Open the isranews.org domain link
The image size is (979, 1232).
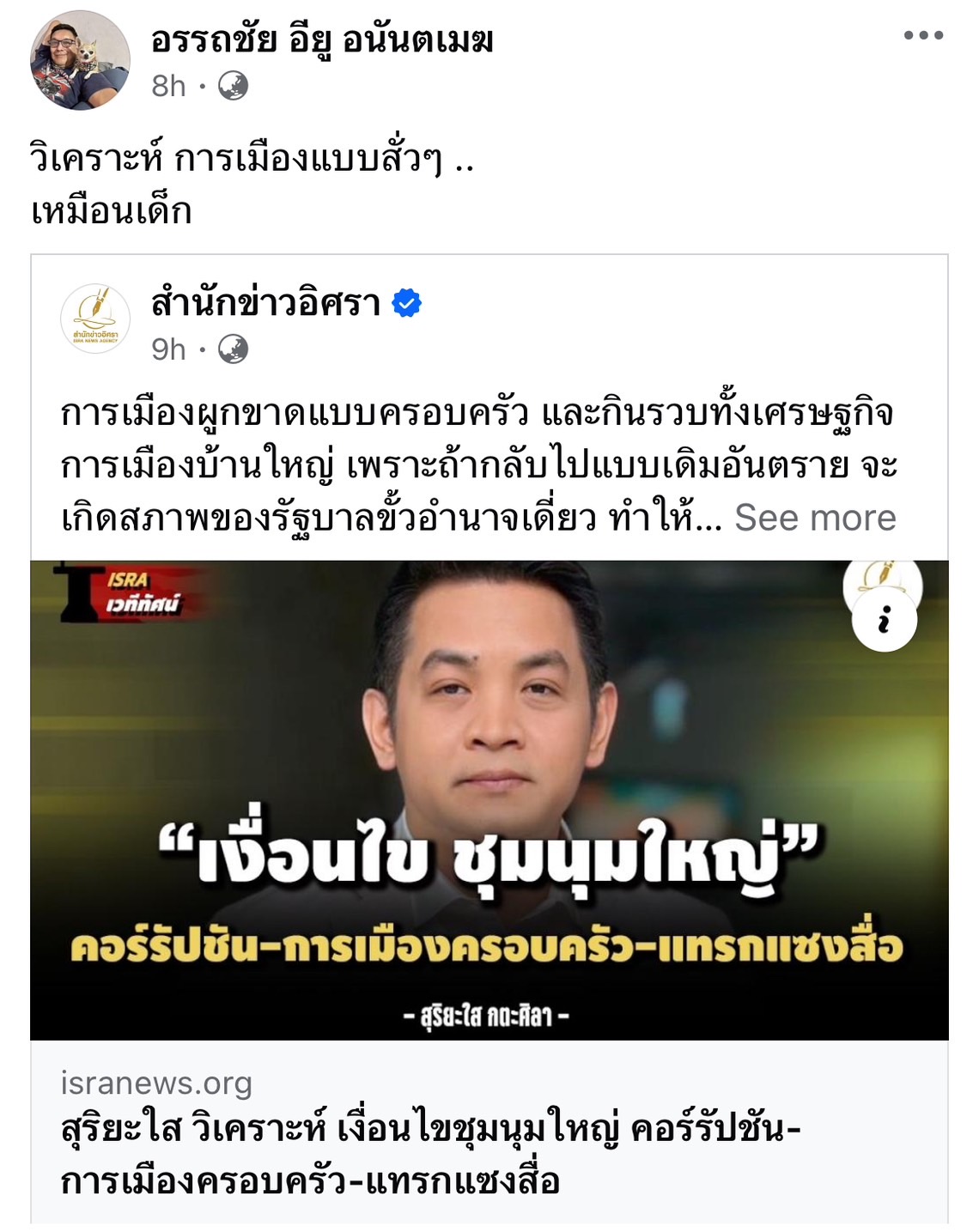pyautogui.click(x=156, y=1083)
